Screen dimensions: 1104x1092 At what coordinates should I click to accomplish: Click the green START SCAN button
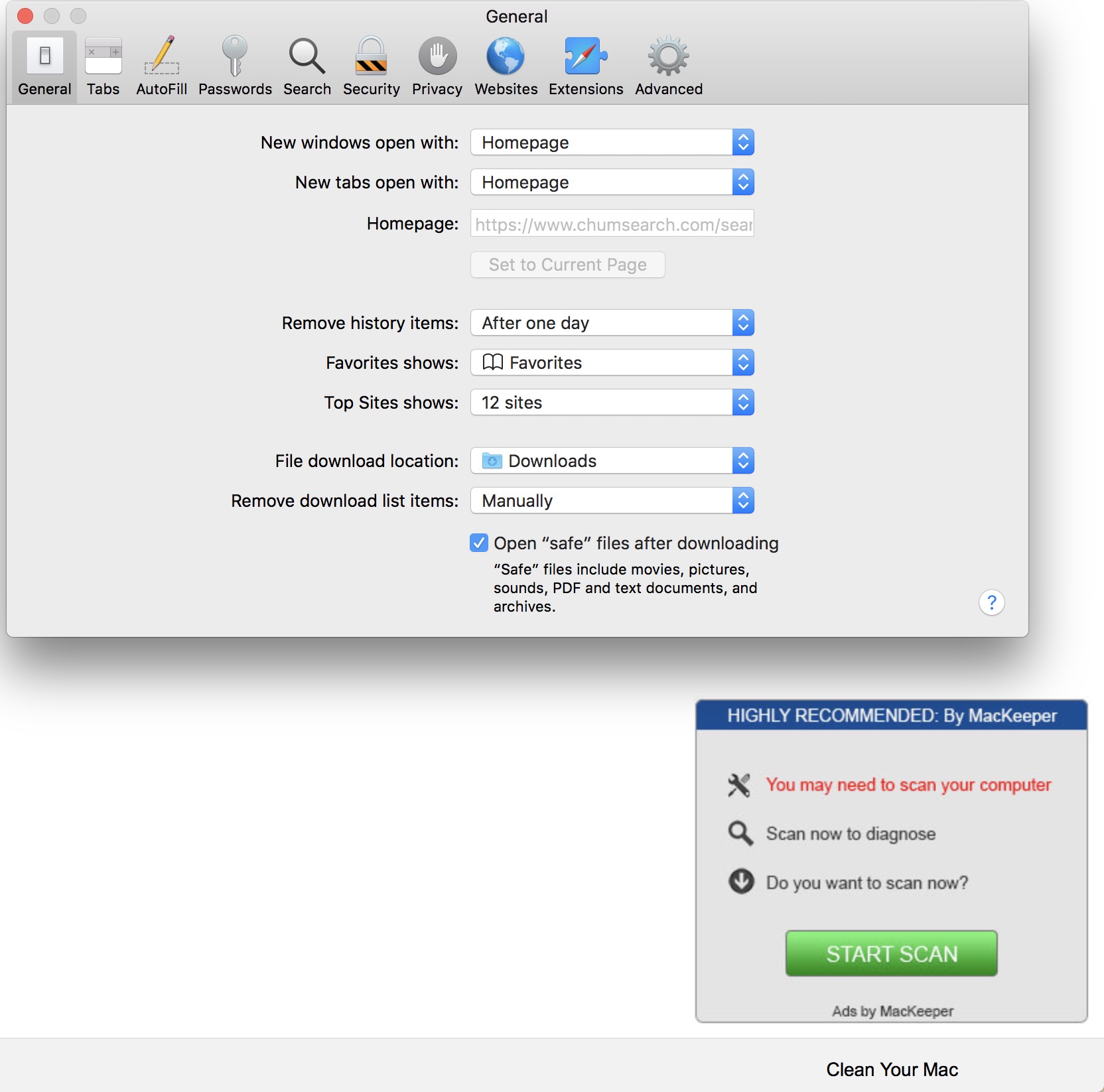pos(892,953)
